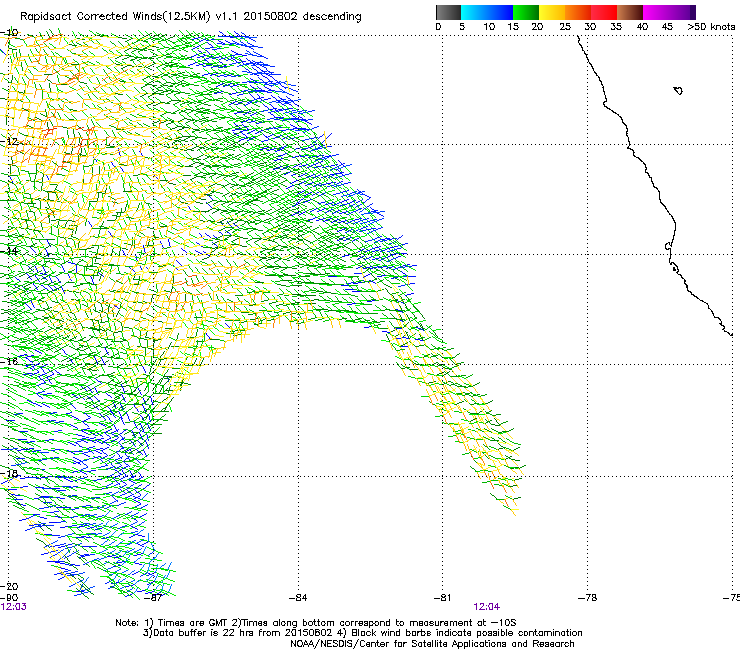
Task: Click the 'Data buffer is 22 hrs' note
Action: point(362,633)
